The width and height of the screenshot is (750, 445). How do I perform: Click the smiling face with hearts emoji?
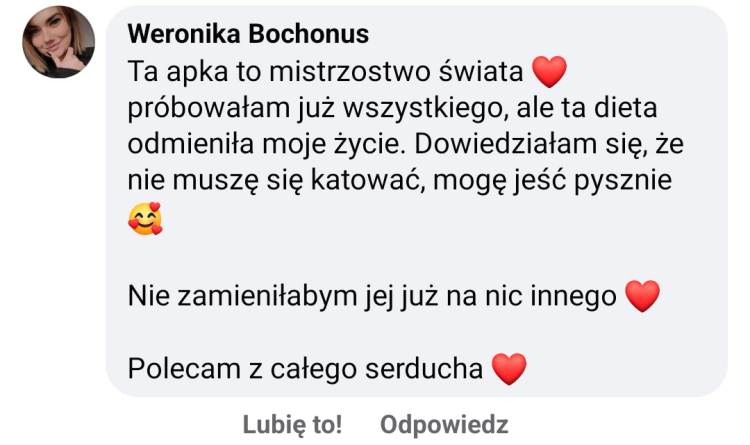coord(146,220)
